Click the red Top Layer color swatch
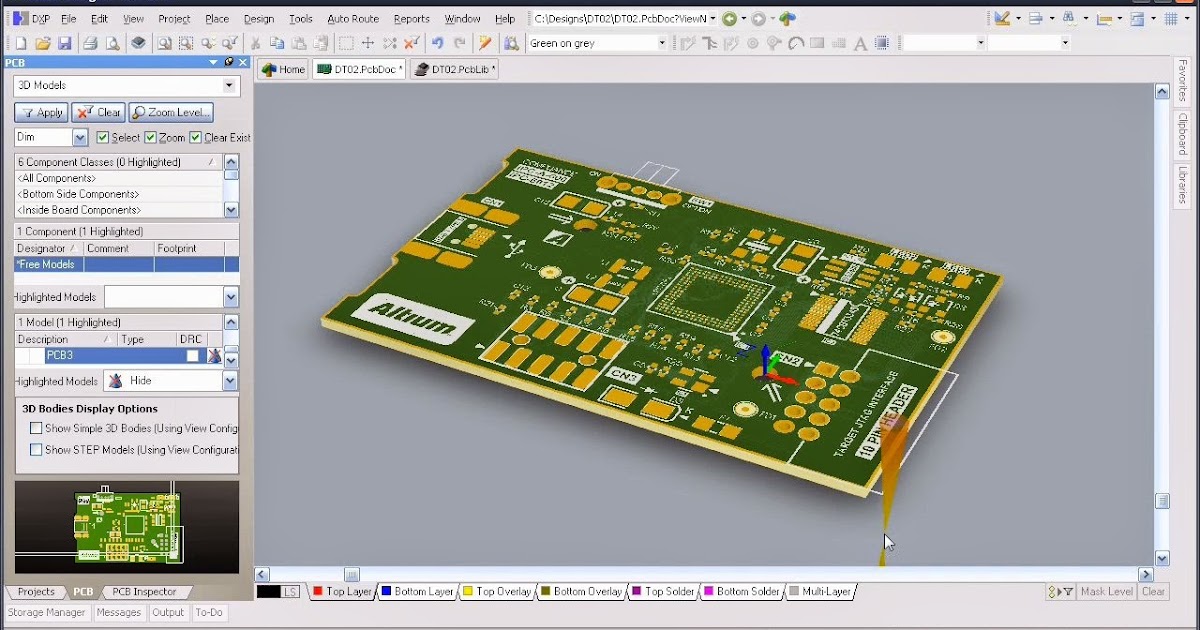This screenshot has width=1200, height=630. point(318,591)
